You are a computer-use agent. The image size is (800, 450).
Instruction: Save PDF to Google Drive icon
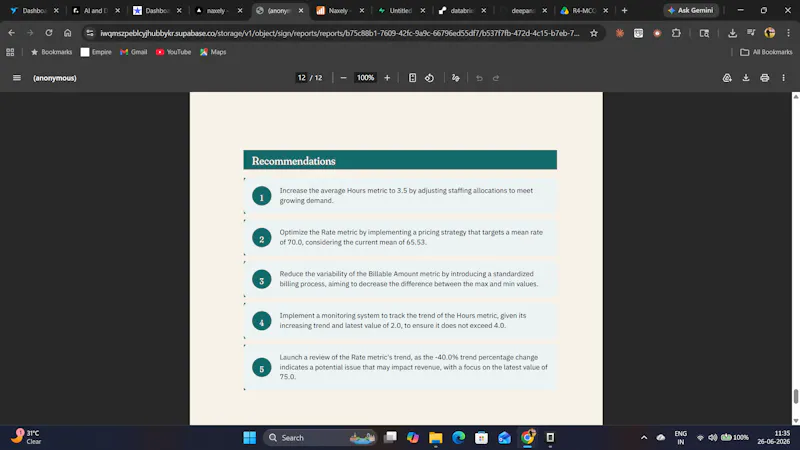727,78
